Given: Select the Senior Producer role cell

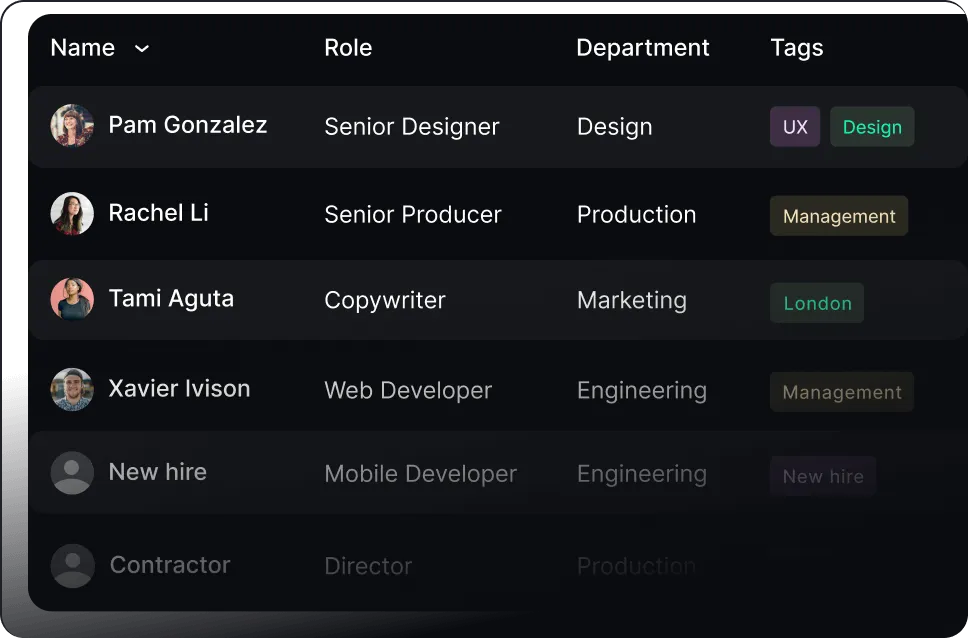Looking at the screenshot, I should pyautogui.click(x=413, y=214).
